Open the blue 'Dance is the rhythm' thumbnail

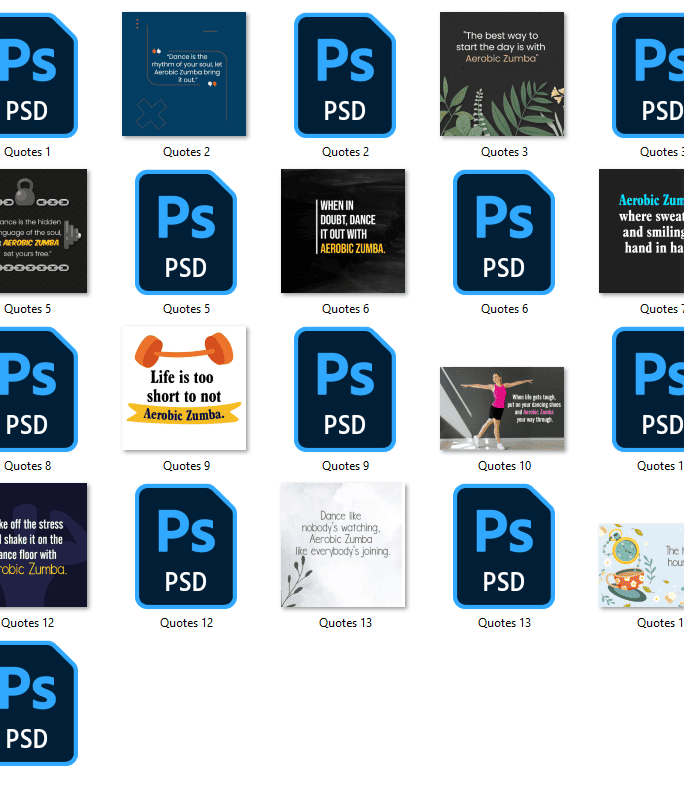pos(184,74)
